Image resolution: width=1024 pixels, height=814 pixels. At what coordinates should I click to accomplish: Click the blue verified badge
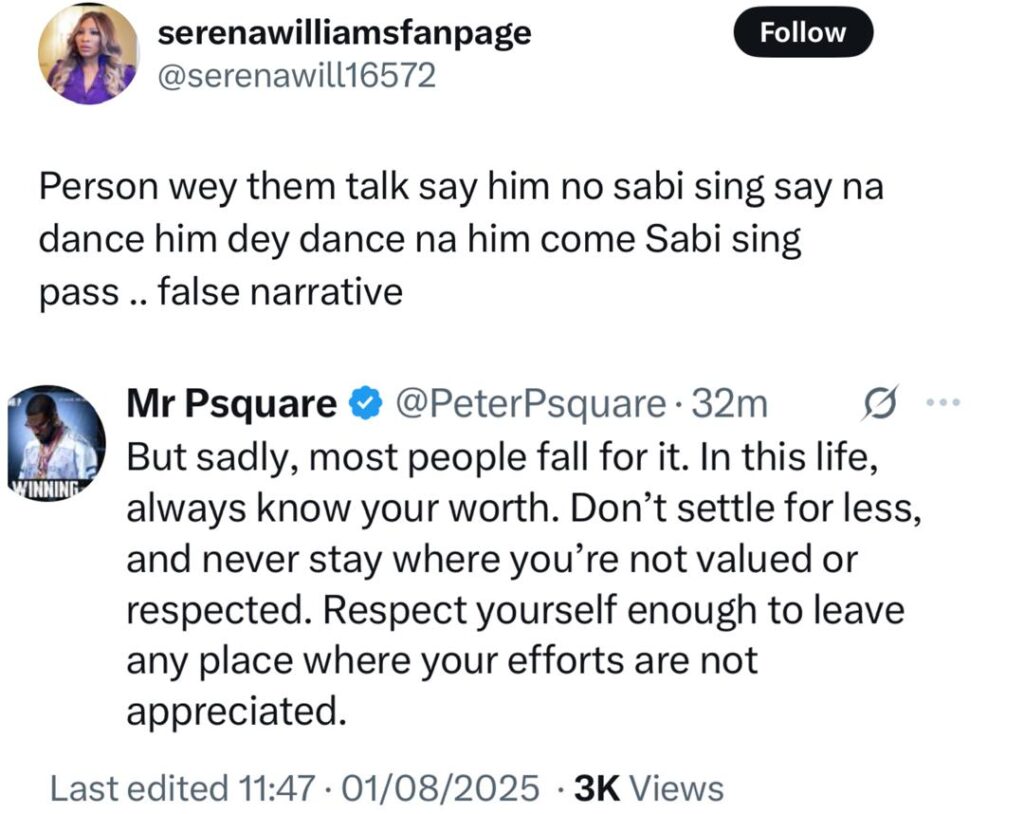(x=366, y=404)
